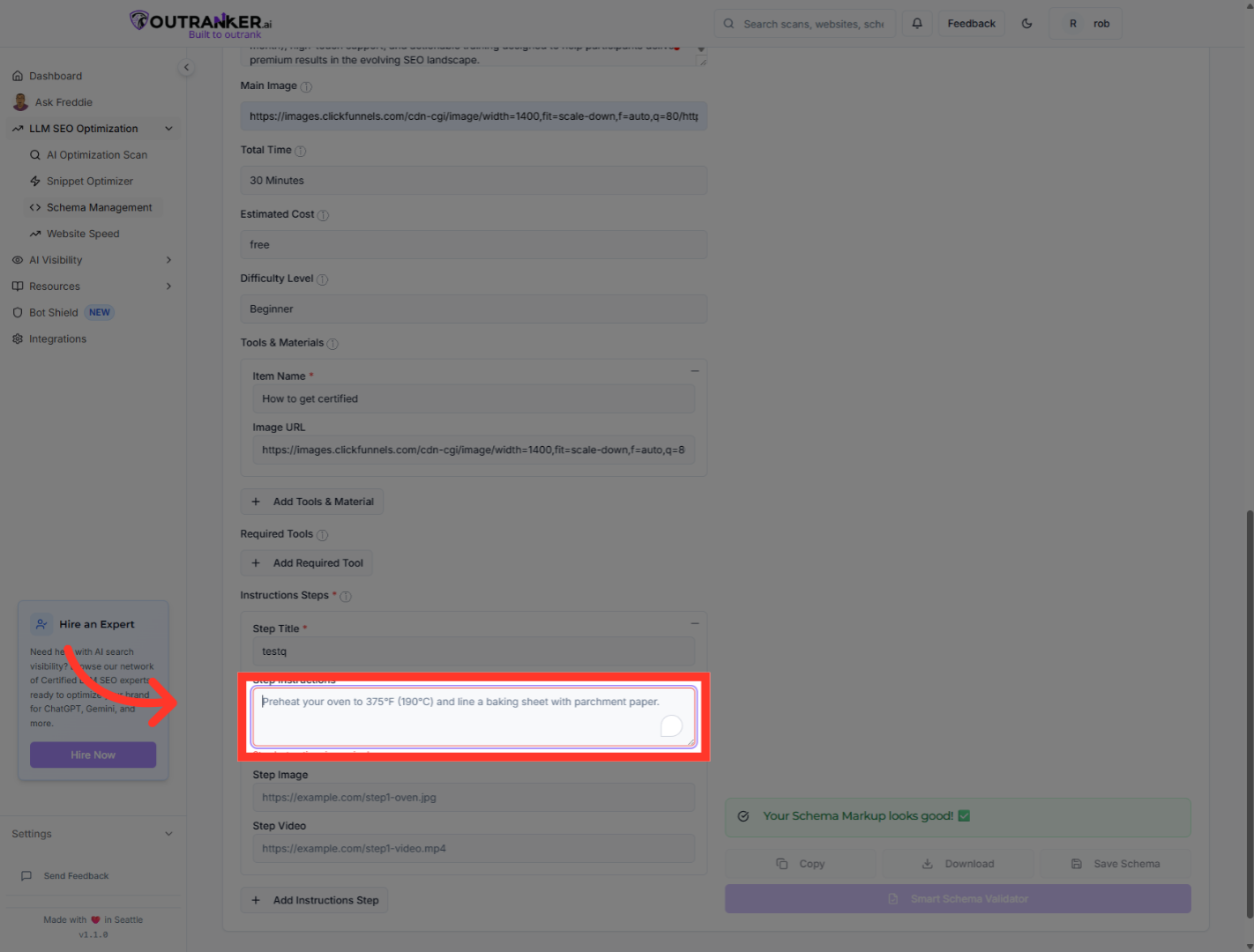Image resolution: width=1254 pixels, height=952 pixels.
Task: Show the Required Tools info tooltip
Action: [322, 535]
